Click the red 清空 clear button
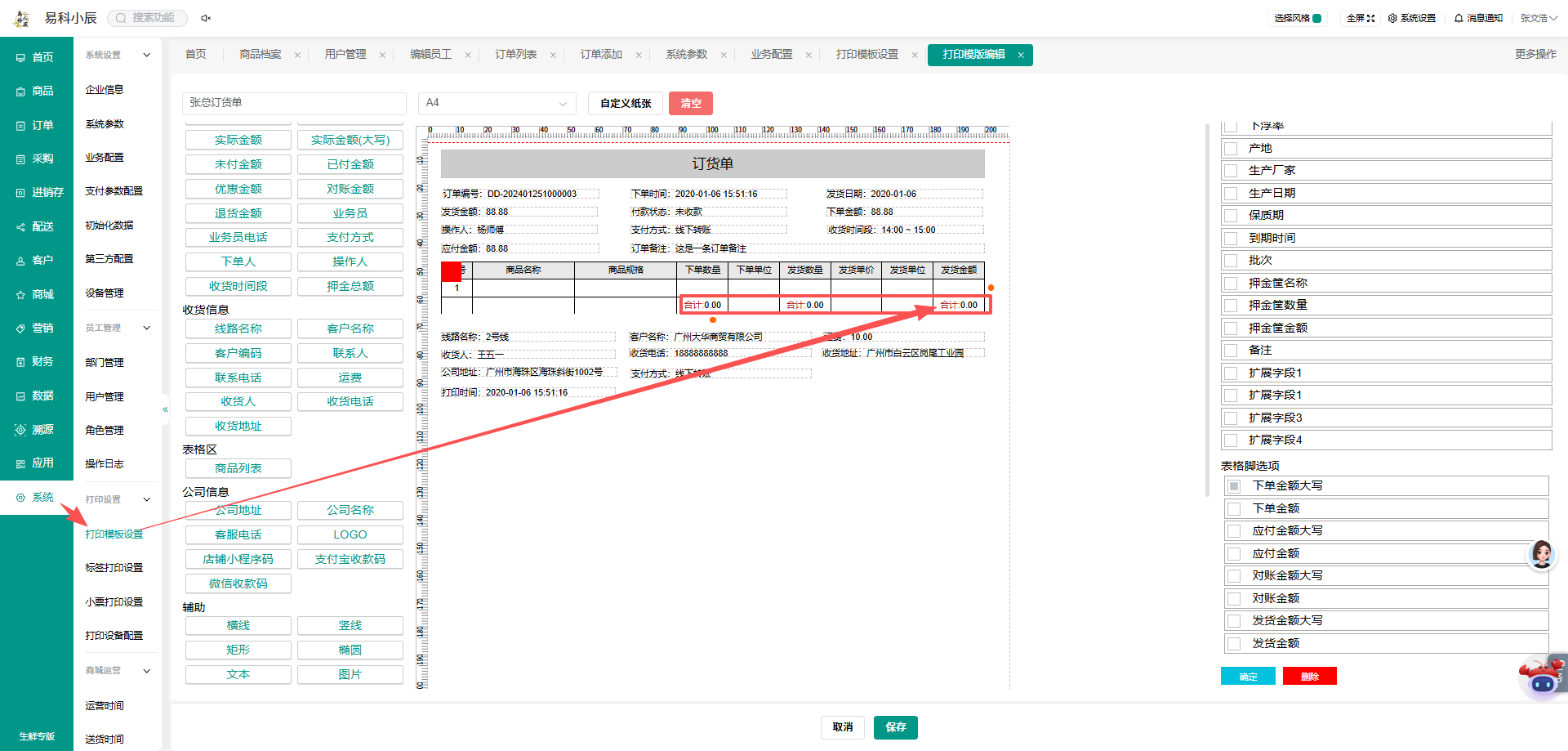Screen dimensions: 1568x751 coord(691,103)
